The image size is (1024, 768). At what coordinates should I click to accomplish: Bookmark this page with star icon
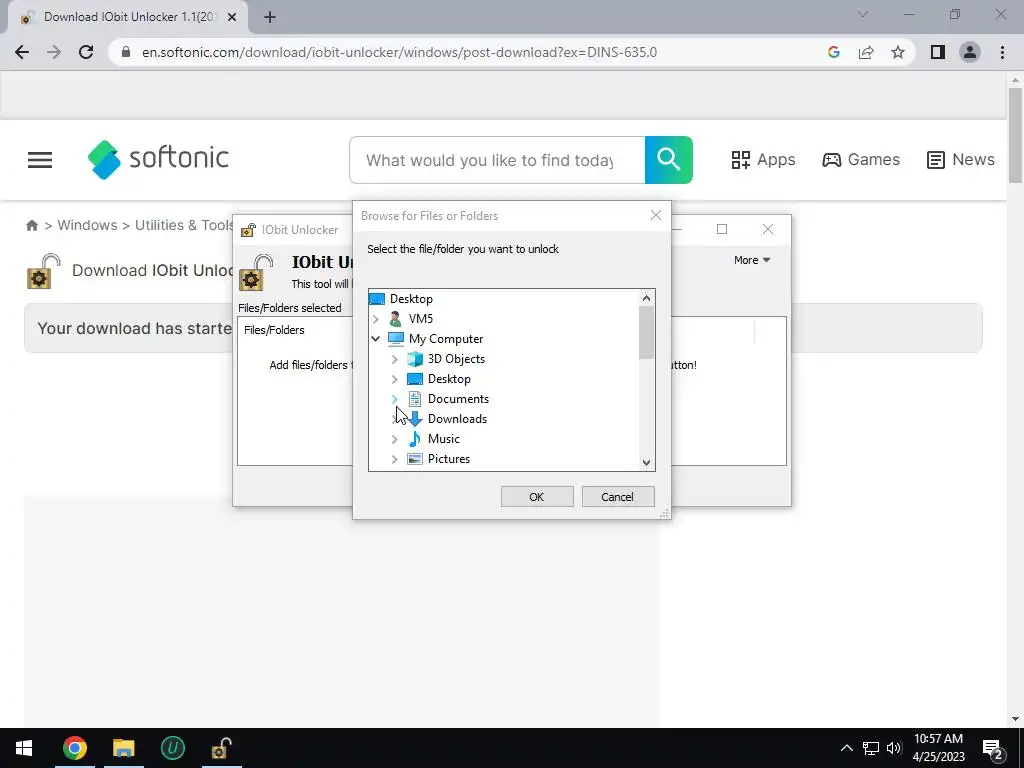pos(898,52)
